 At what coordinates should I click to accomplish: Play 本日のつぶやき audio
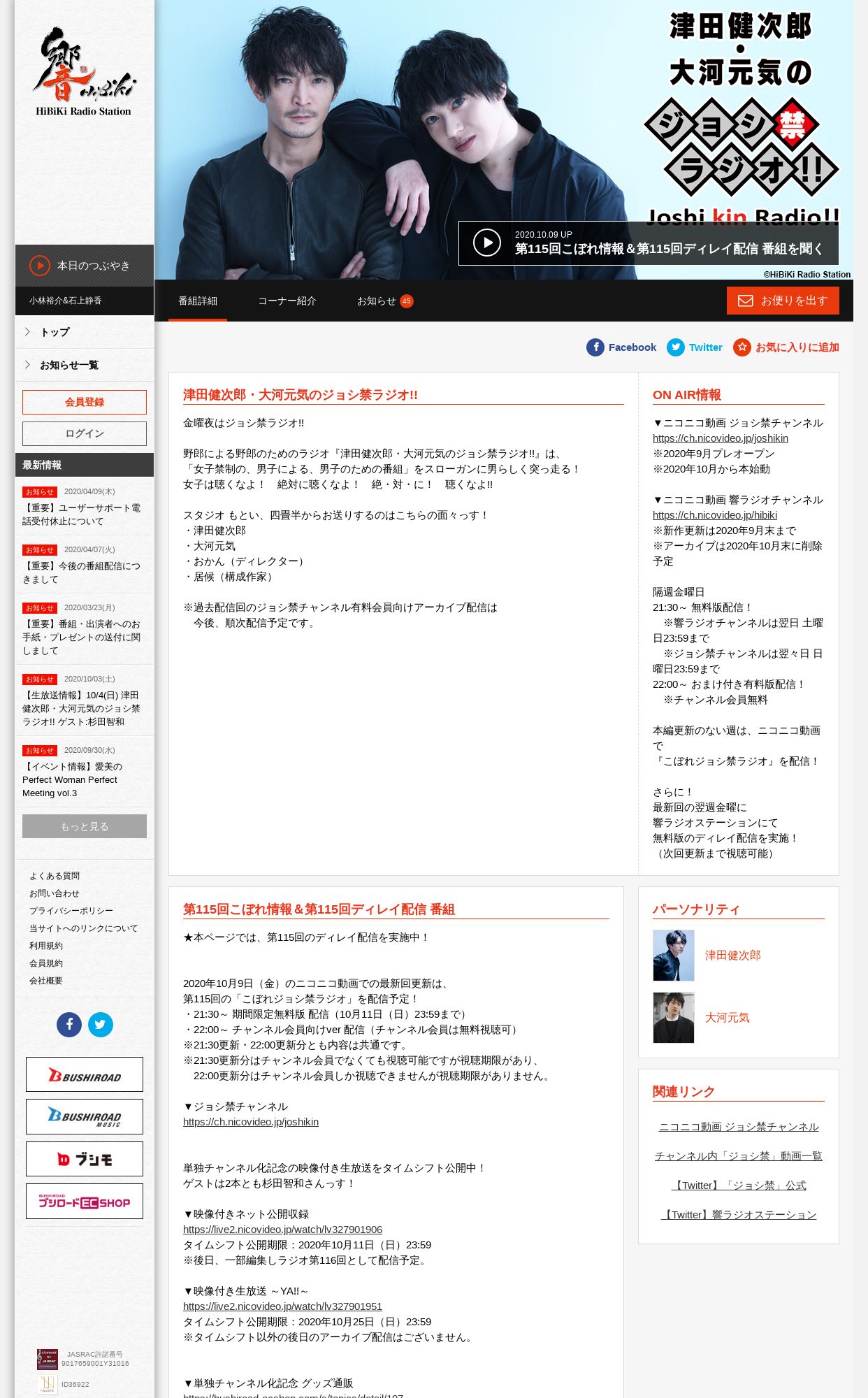(85, 266)
